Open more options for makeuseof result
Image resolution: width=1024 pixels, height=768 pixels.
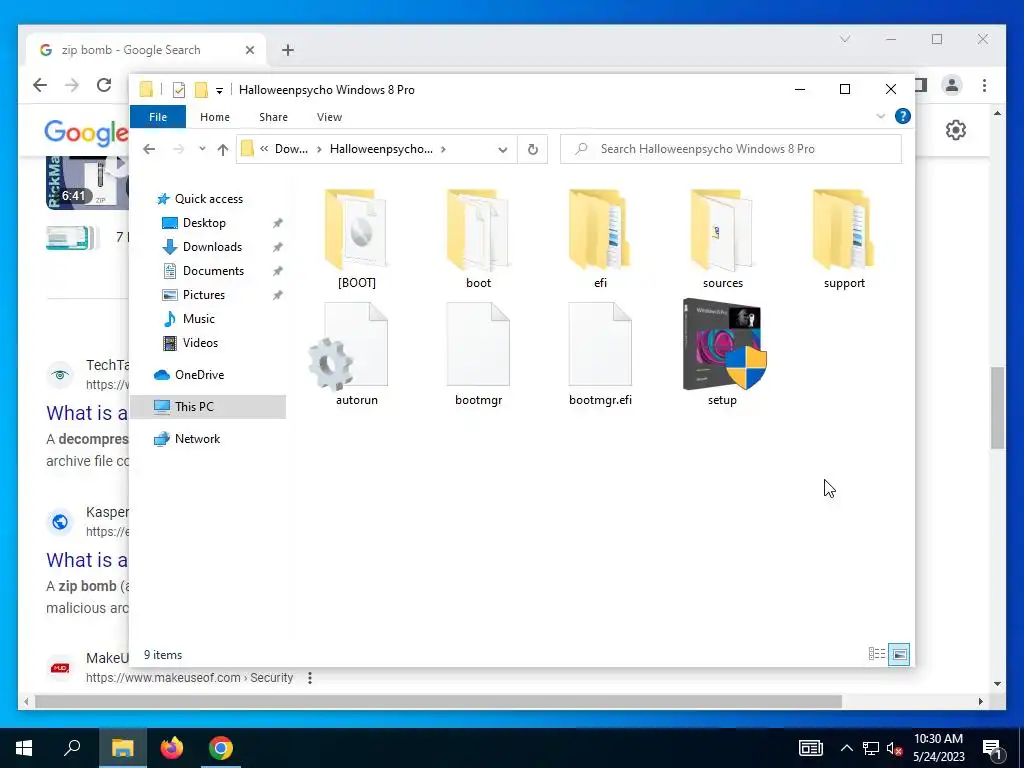[310, 678]
